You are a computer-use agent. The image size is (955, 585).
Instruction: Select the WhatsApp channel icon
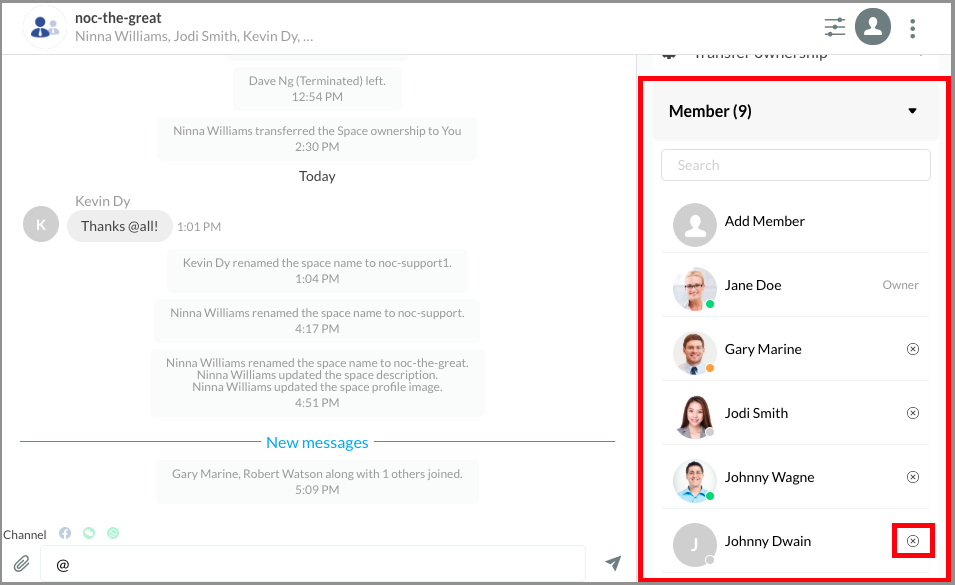click(113, 533)
